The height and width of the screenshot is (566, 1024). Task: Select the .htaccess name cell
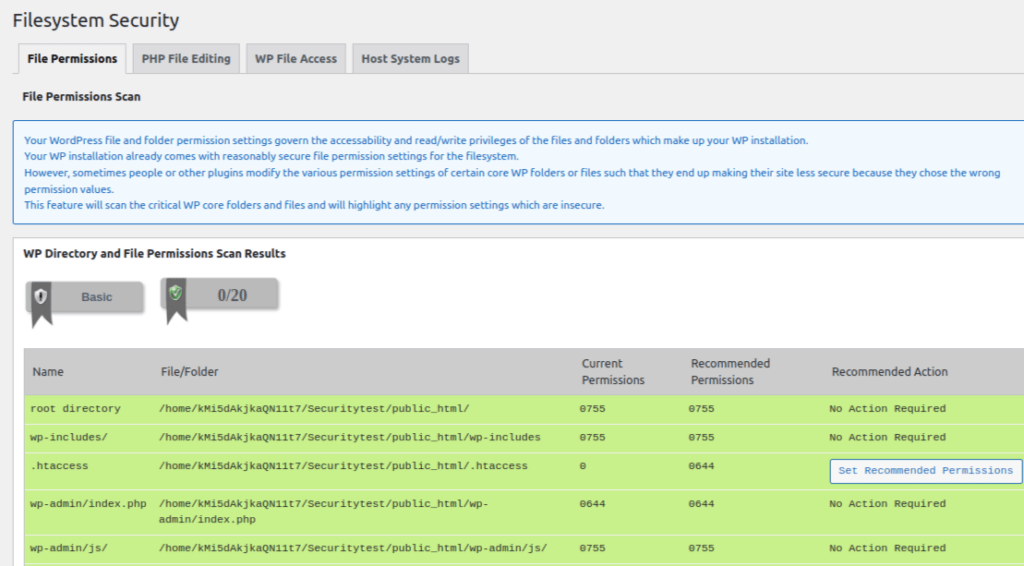tap(59, 466)
